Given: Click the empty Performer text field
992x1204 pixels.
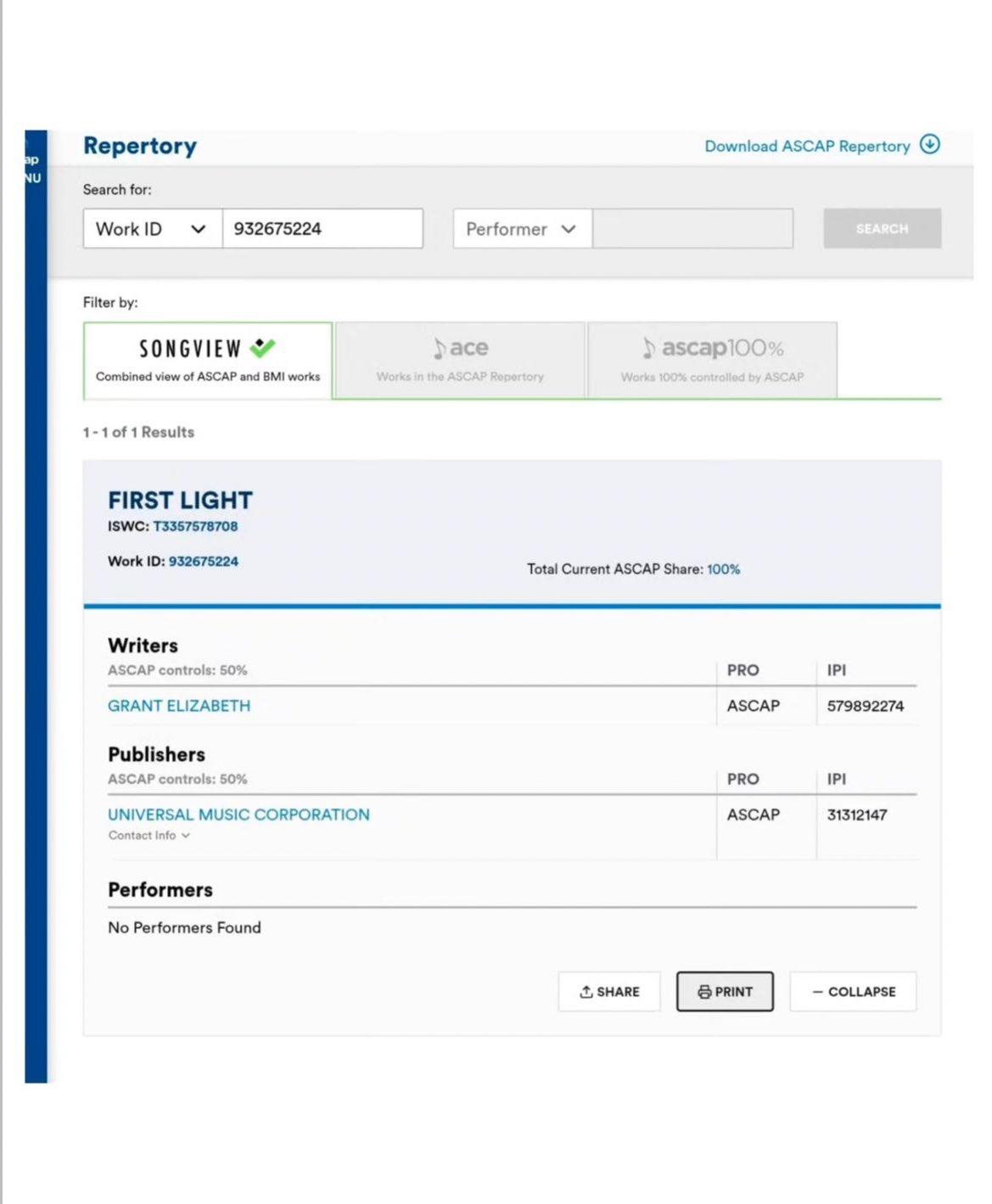Looking at the screenshot, I should pyautogui.click(x=692, y=229).
